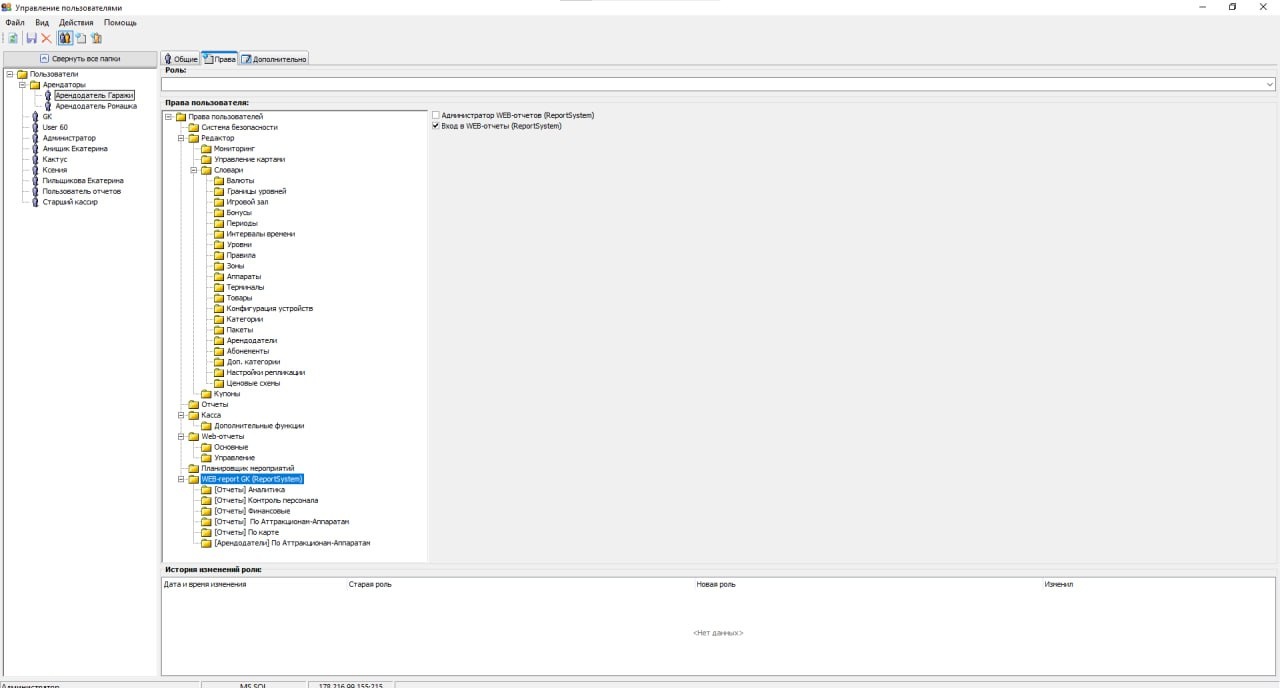Collapse the Касса node
This screenshot has height=688, width=1280.
point(181,415)
